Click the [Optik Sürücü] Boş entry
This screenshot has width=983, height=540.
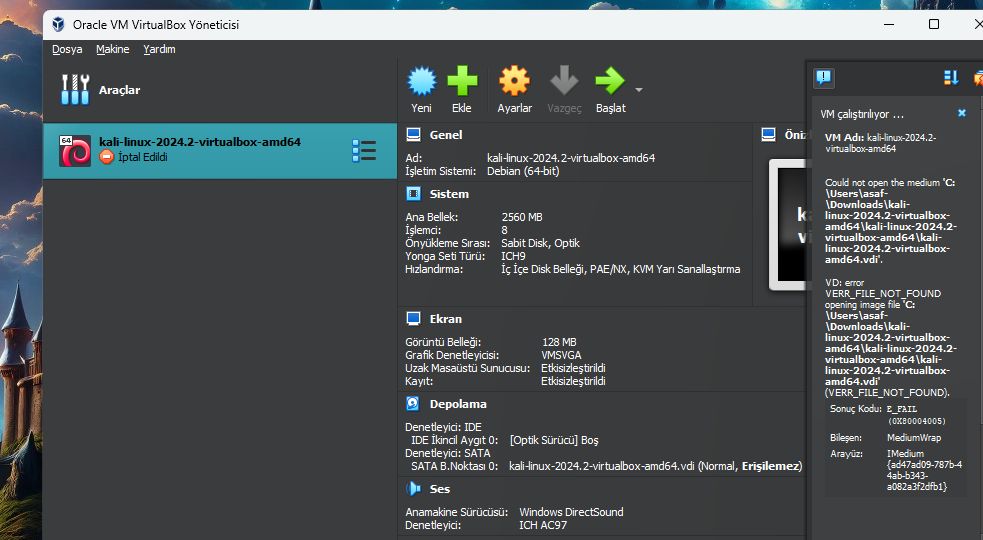click(554, 440)
